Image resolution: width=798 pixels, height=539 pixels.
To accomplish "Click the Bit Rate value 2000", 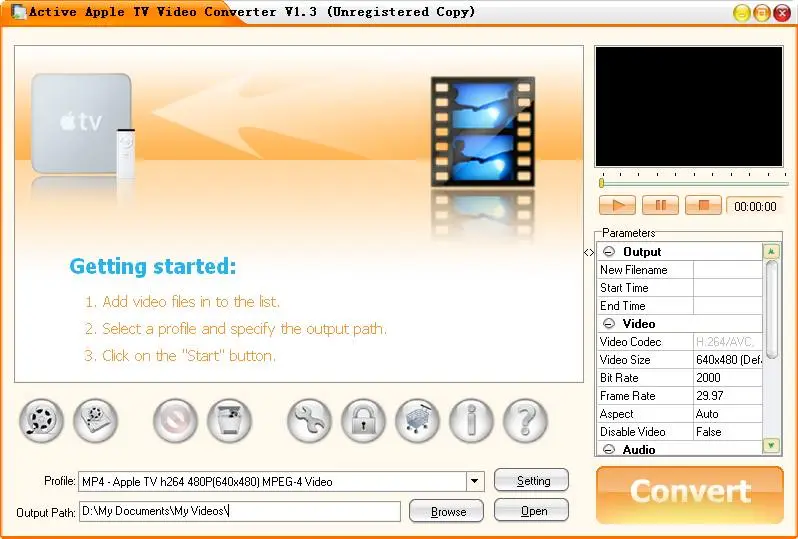I will point(728,378).
